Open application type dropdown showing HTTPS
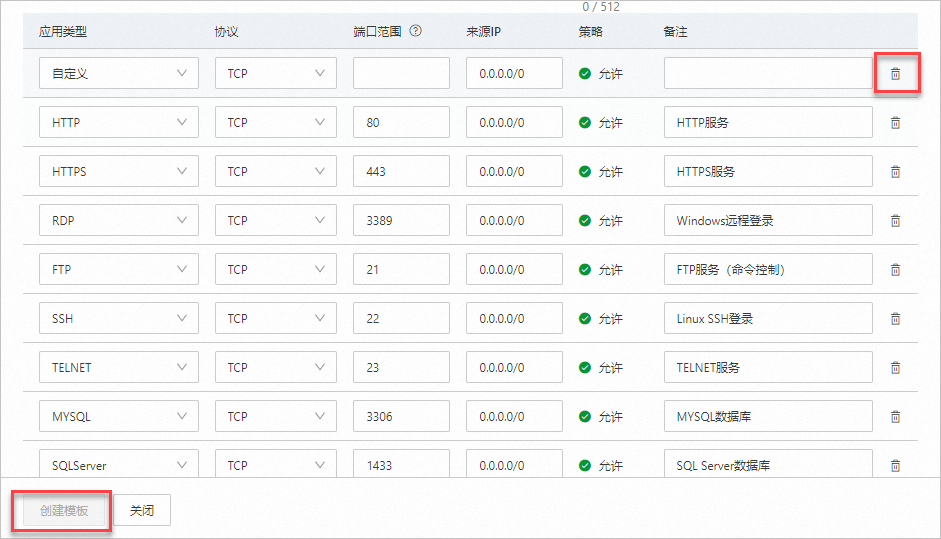Screen dimensions: 941x539 pyautogui.click(x=119, y=172)
